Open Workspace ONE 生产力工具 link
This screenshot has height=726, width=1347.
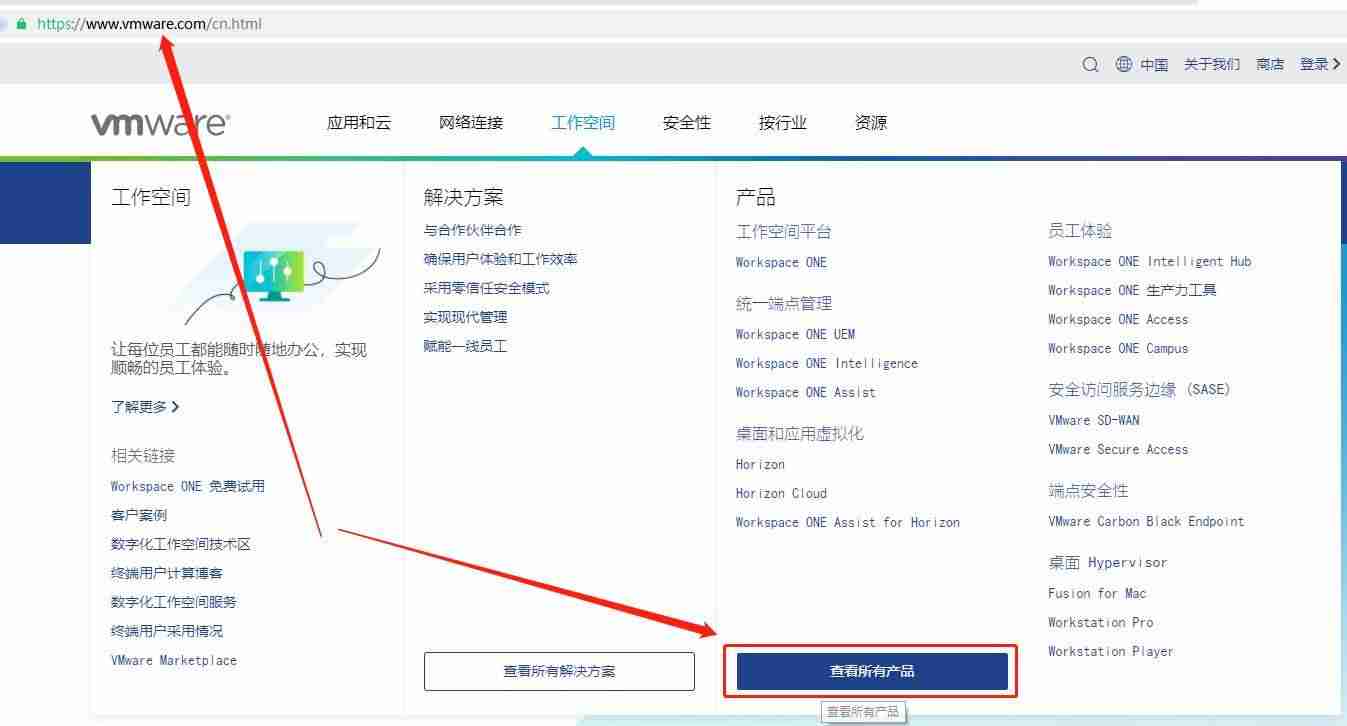pos(1132,290)
